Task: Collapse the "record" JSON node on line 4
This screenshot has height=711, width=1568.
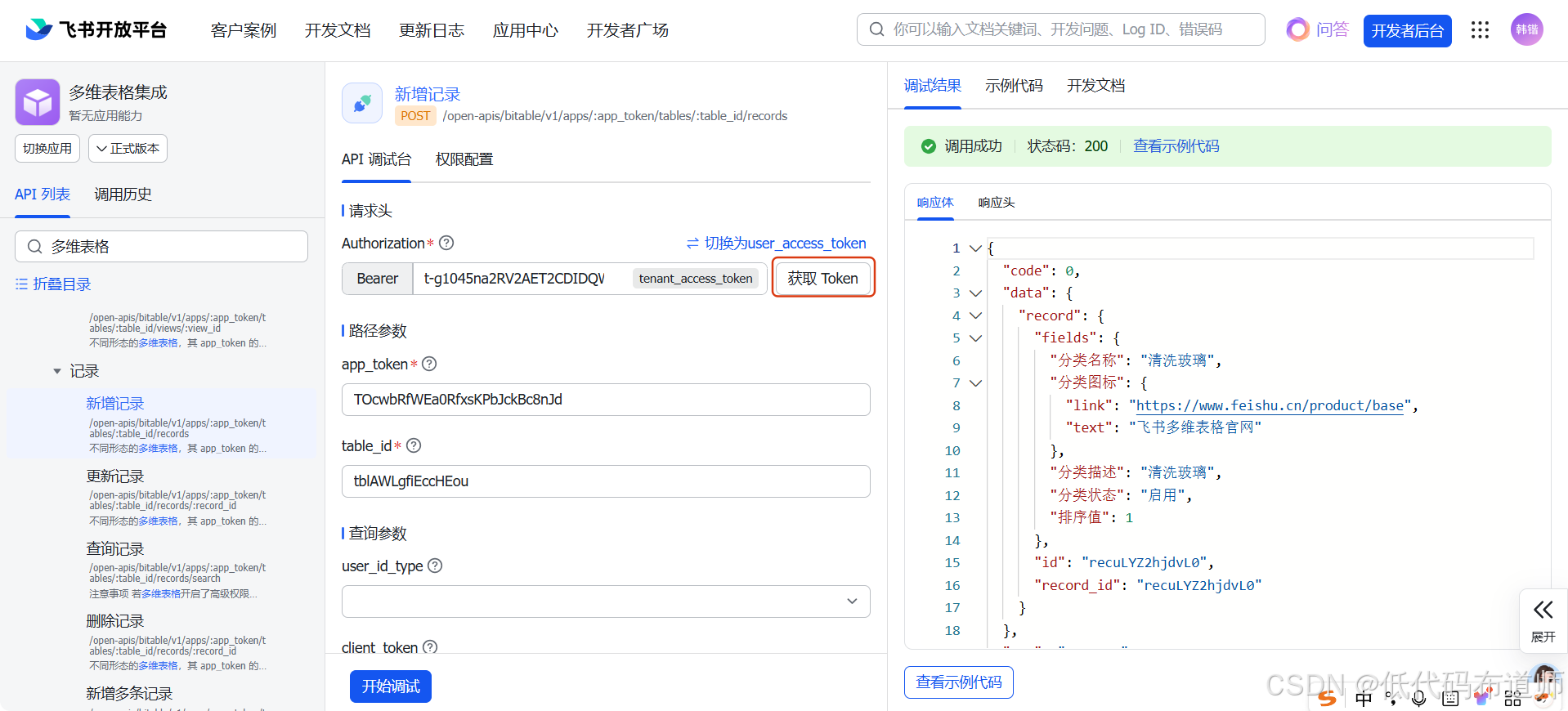Action: (975, 315)
